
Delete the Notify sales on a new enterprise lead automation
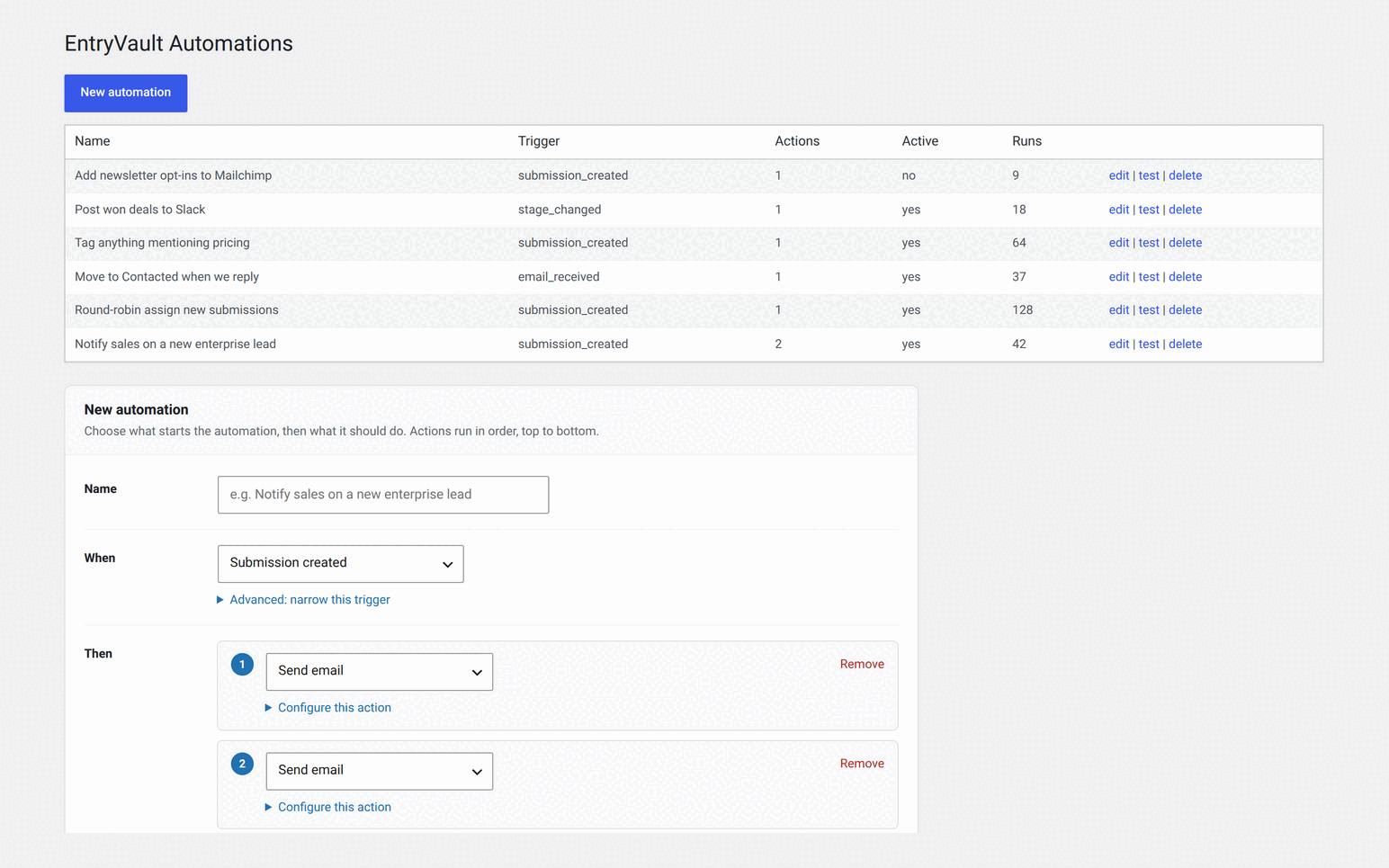pyautogui.click(x=1185, y=345)
